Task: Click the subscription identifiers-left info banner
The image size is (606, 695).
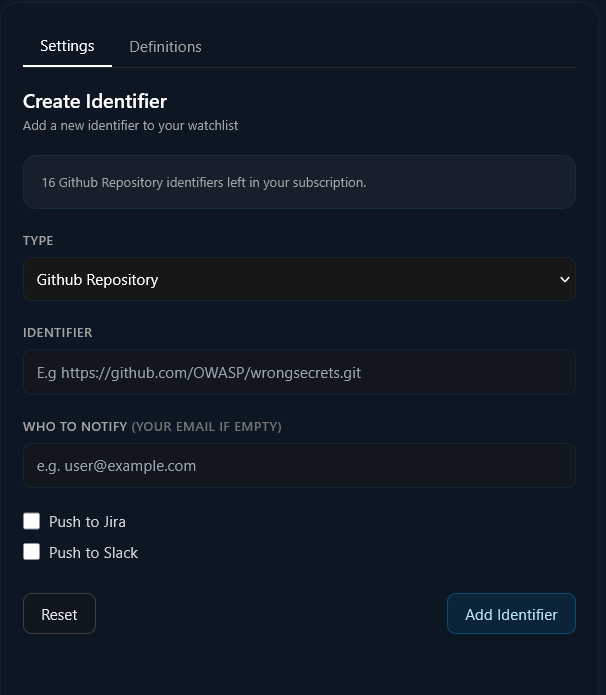Action: [299, 182]
